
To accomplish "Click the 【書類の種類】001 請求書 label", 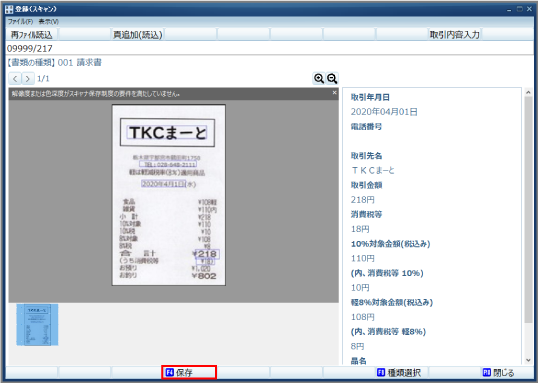I will click(54, 62).
